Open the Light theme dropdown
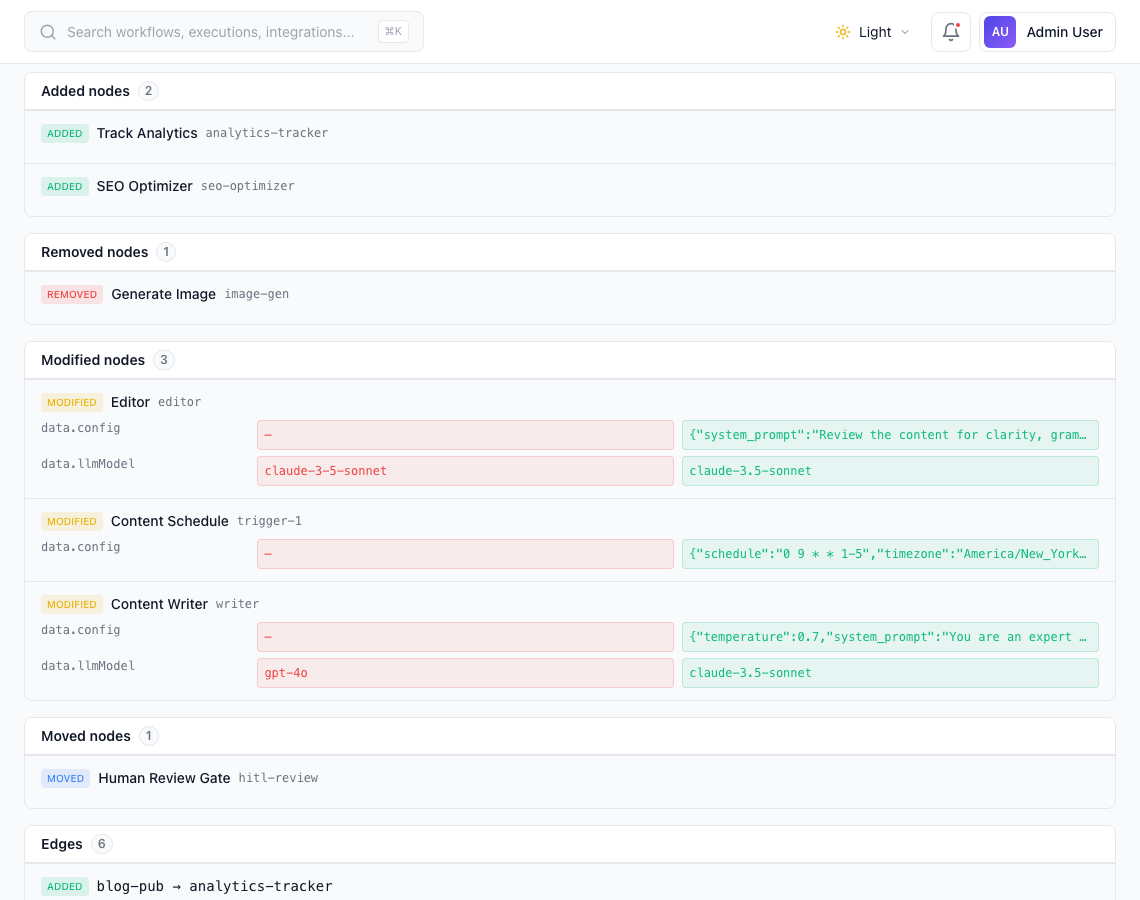This screenshot has width=1140, height=900. point(872,32)
